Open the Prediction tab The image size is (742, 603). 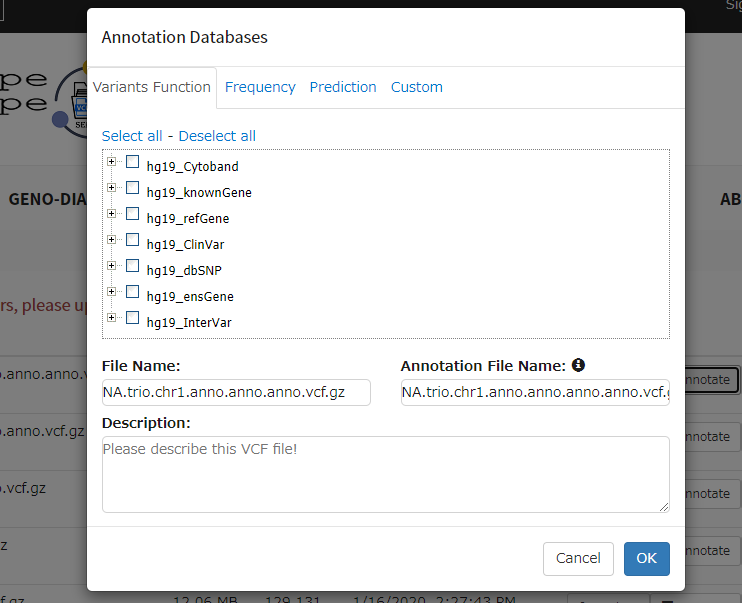point(343,87)
